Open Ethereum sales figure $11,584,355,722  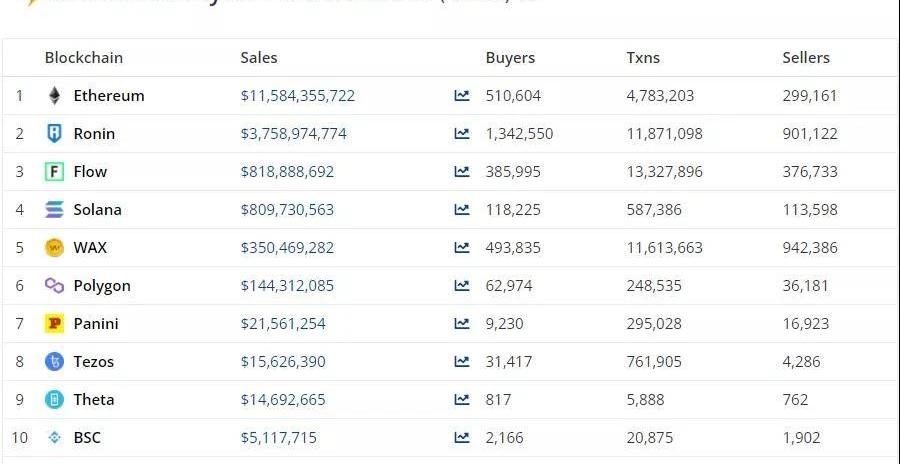(298, 96)
